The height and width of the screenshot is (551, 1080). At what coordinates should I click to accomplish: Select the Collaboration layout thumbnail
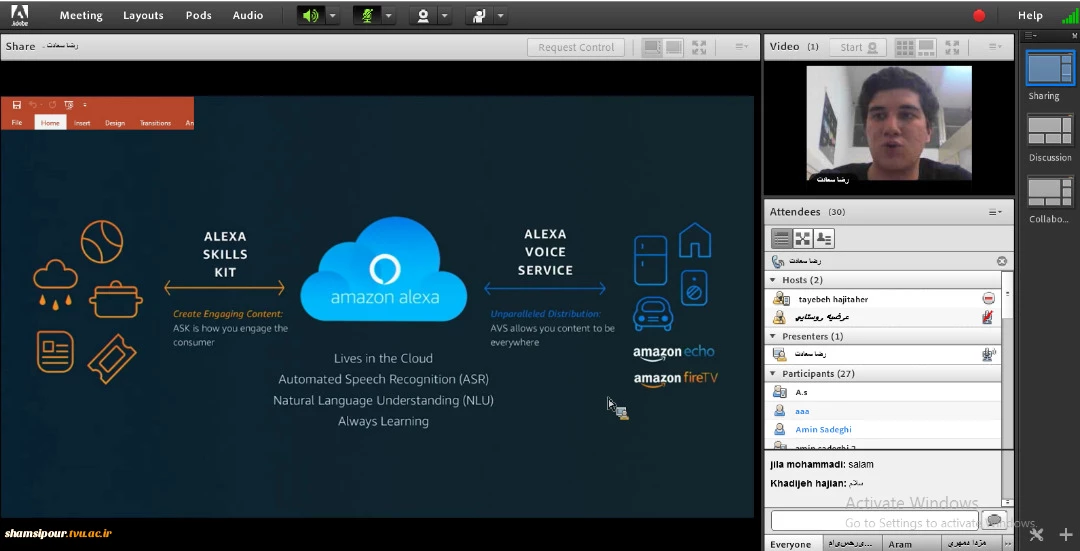pyautogui.click(x=1050, y=191)
